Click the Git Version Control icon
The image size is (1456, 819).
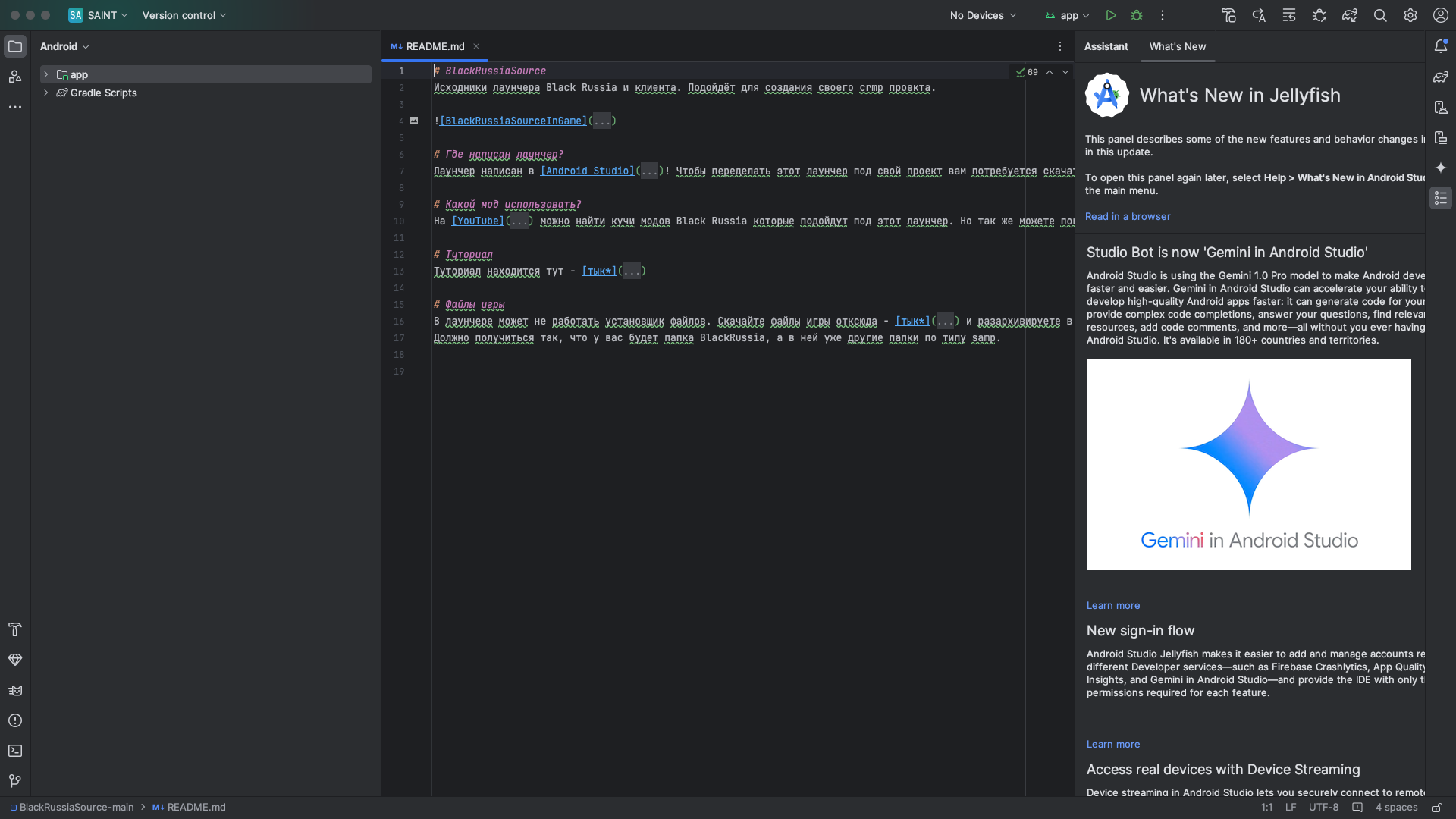pyautogui.click(x=15, y=780)
